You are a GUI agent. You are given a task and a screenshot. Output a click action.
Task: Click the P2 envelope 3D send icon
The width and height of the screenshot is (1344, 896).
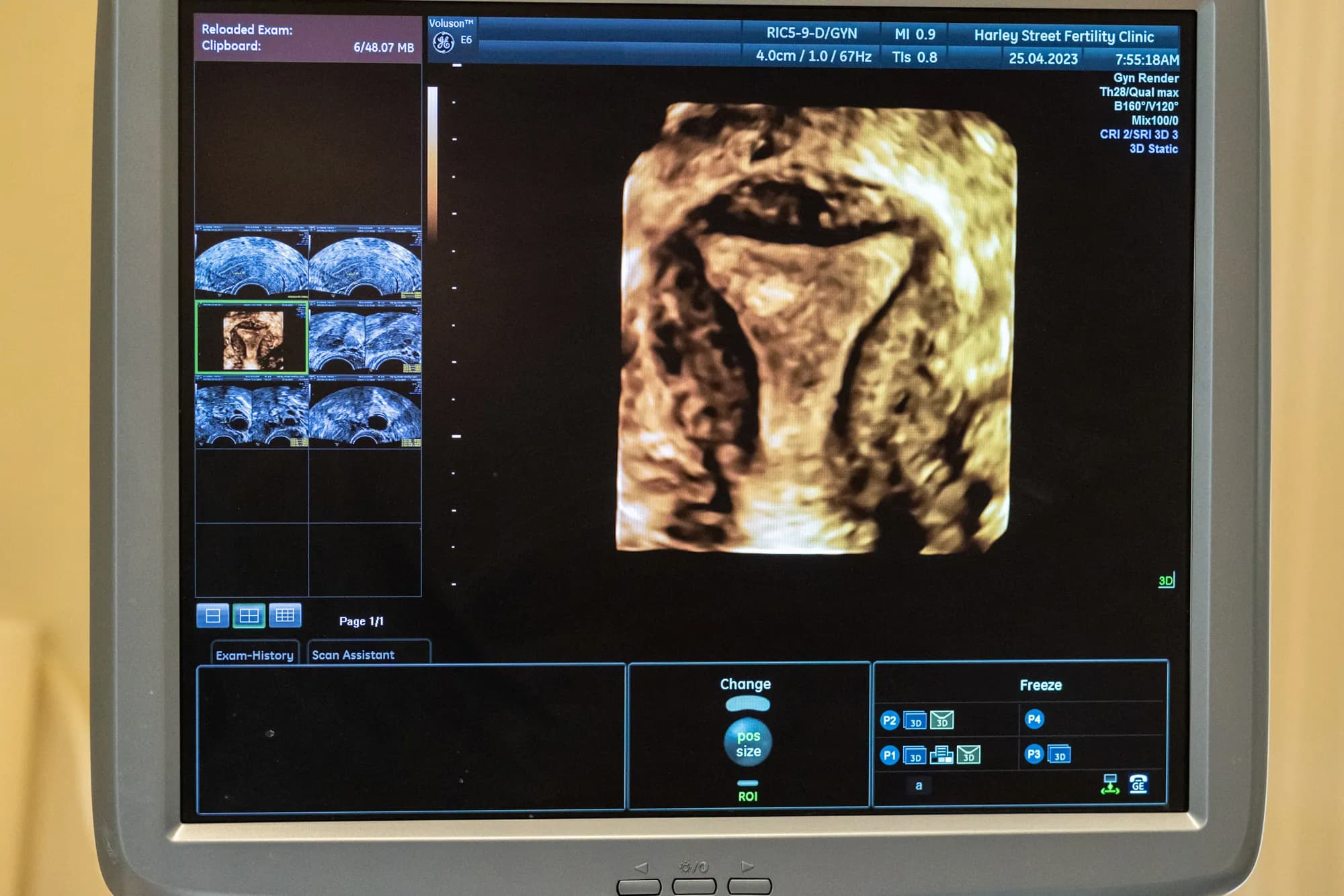point(942,721)
